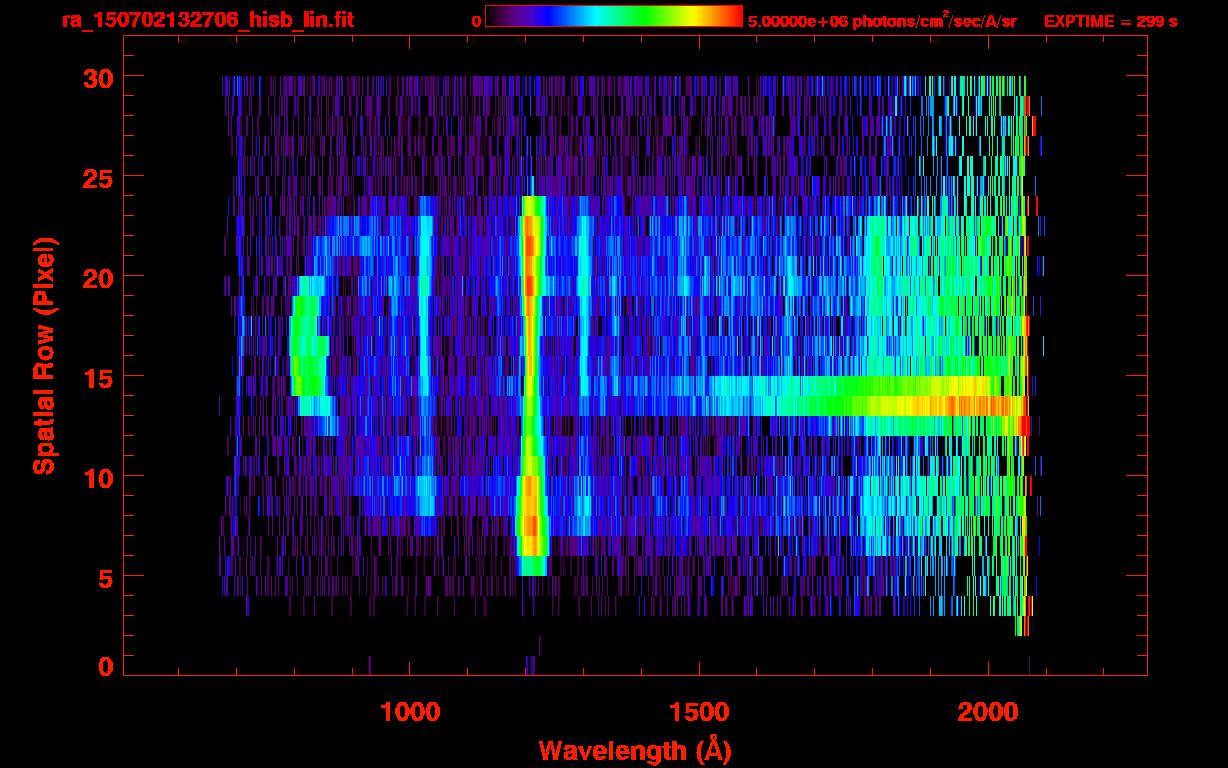Click the bright vertical emission line near 1216 Å
1228x768 pixels.
pos(531,385)
